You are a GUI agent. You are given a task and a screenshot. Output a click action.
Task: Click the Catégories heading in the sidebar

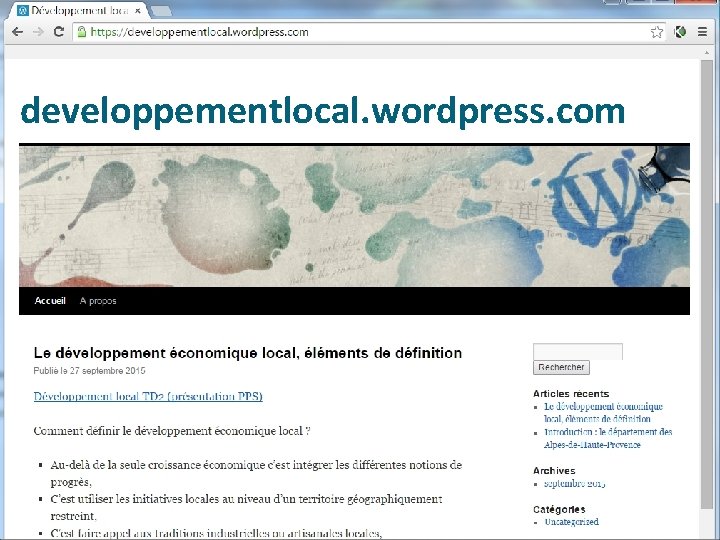point(559,509)
